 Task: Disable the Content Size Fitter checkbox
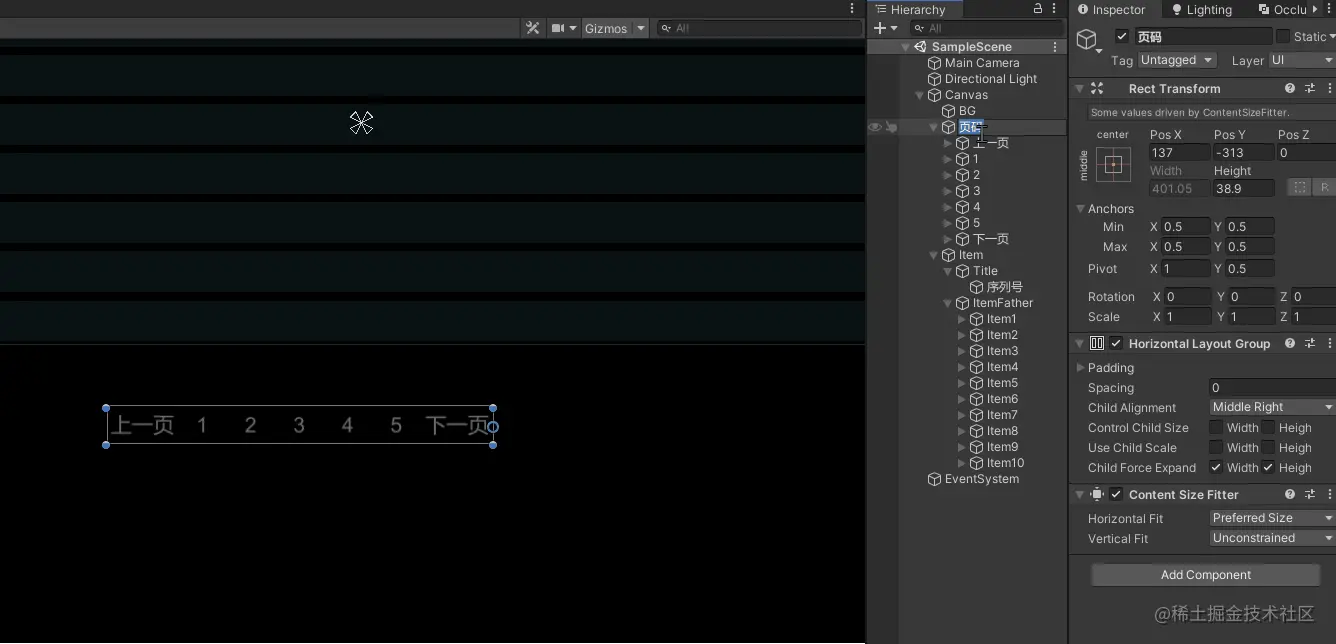(1116, 494)
